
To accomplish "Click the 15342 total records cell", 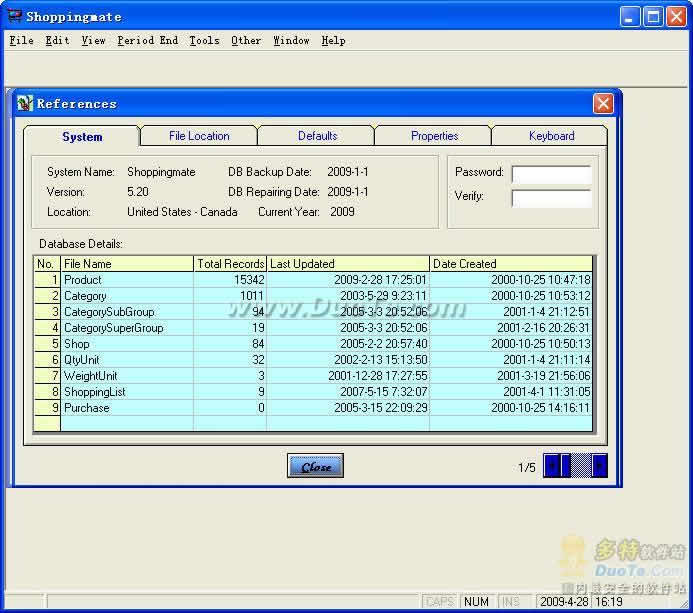I will pyautogui.click(x=230, y=280).
